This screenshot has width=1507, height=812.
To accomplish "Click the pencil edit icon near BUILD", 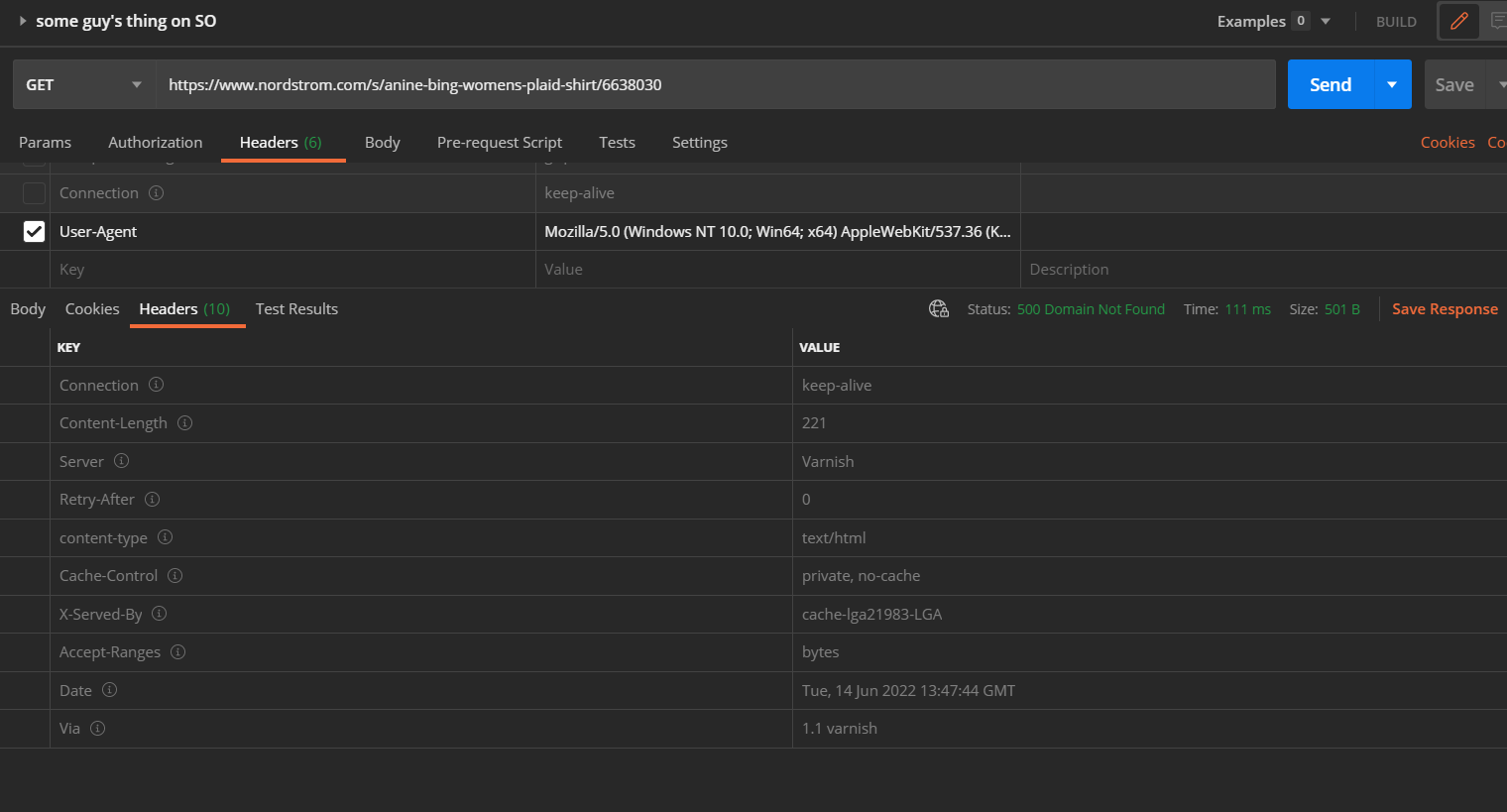I will pyautogui.click(x=1458, y=21).
